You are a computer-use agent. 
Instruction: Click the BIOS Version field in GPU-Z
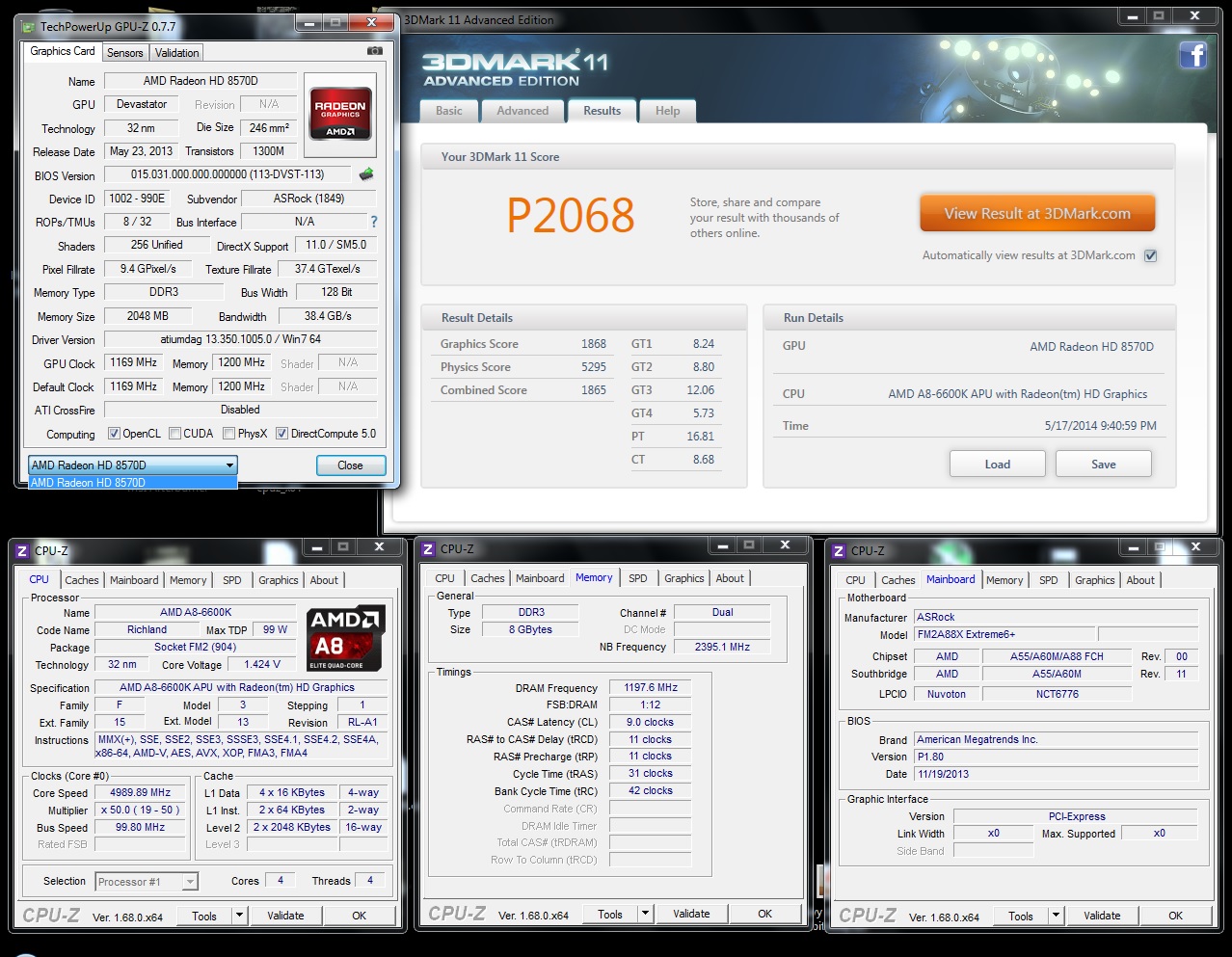pos(228,174)
